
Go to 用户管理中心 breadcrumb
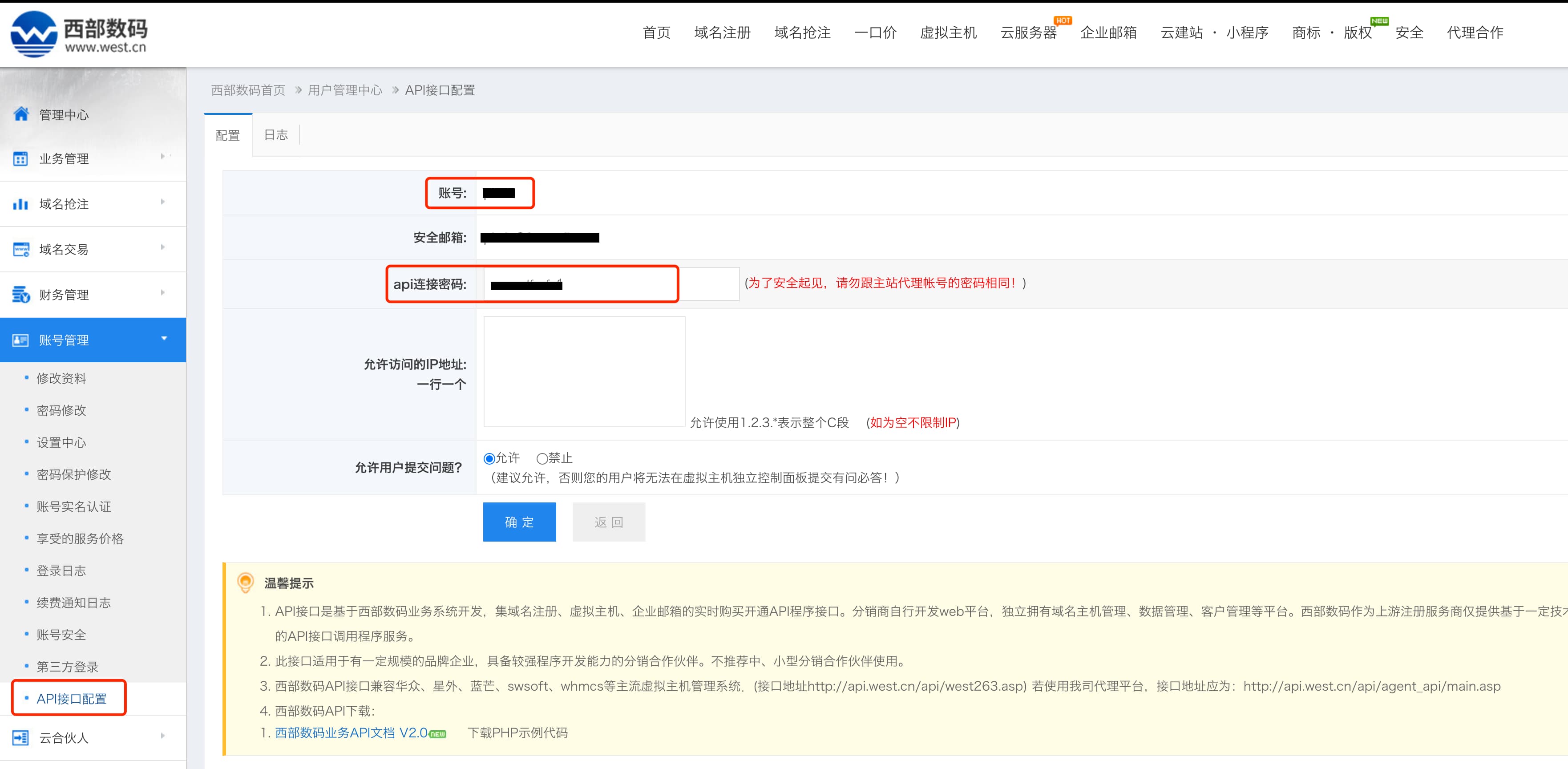pyautogui.click(x=345, y=90)
